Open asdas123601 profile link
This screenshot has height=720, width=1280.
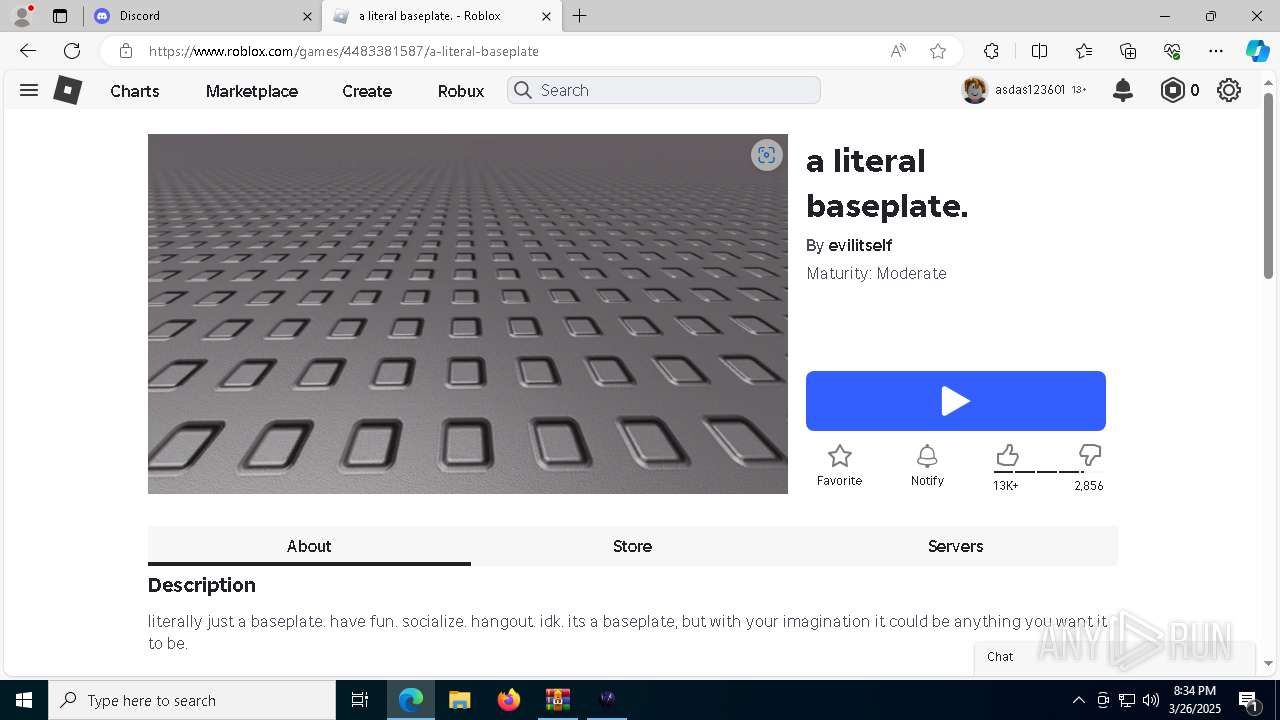point(1030,90)
